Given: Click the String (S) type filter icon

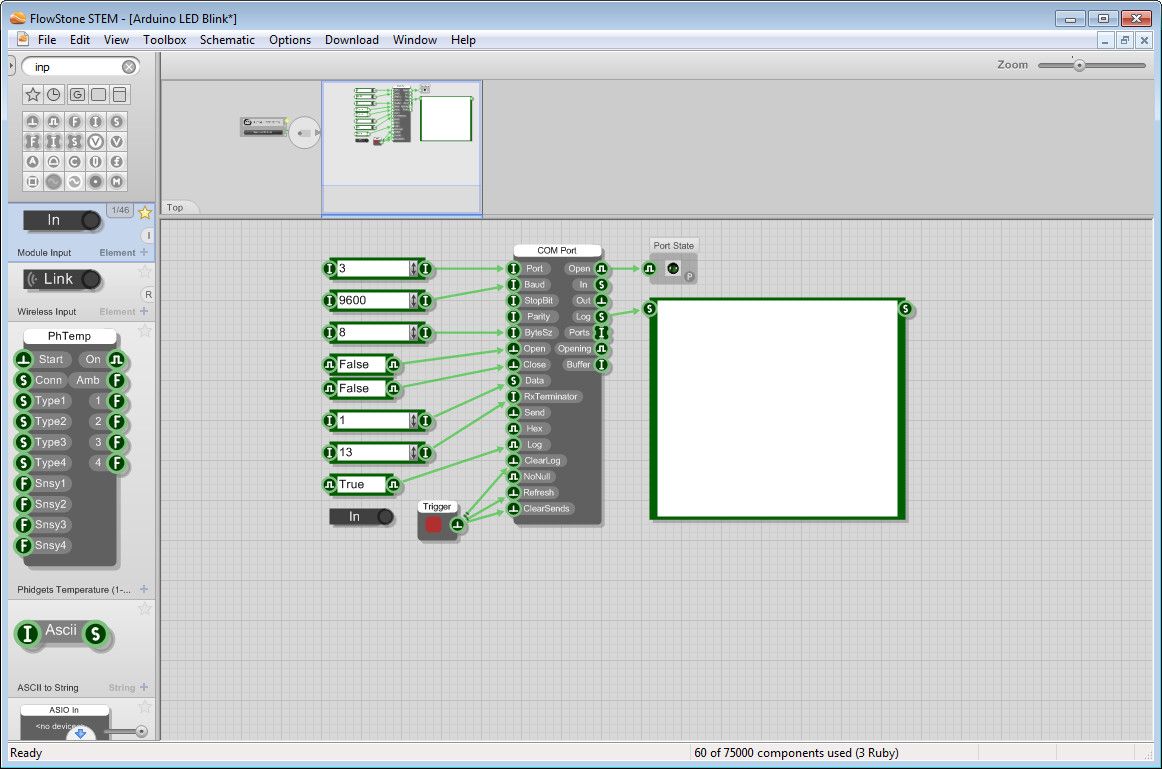Looking at the screenshot, I should (117, 121).
